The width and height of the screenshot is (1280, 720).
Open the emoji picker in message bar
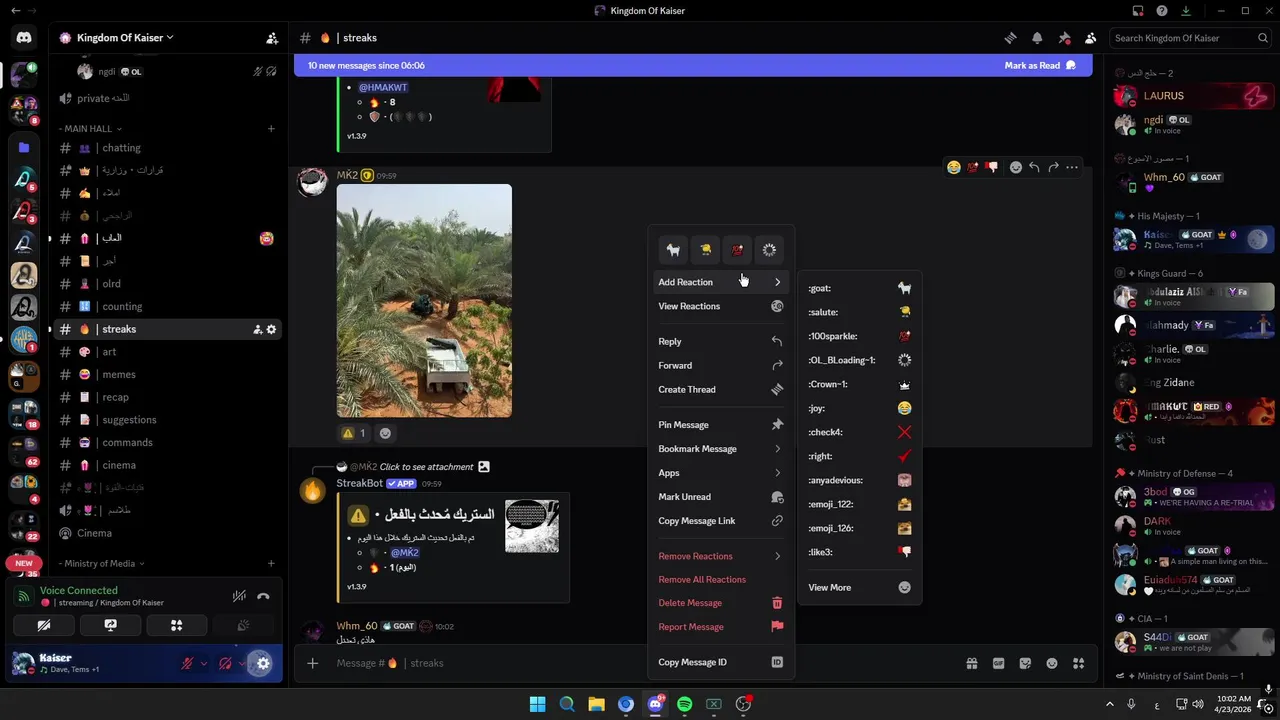(1052, 663)
